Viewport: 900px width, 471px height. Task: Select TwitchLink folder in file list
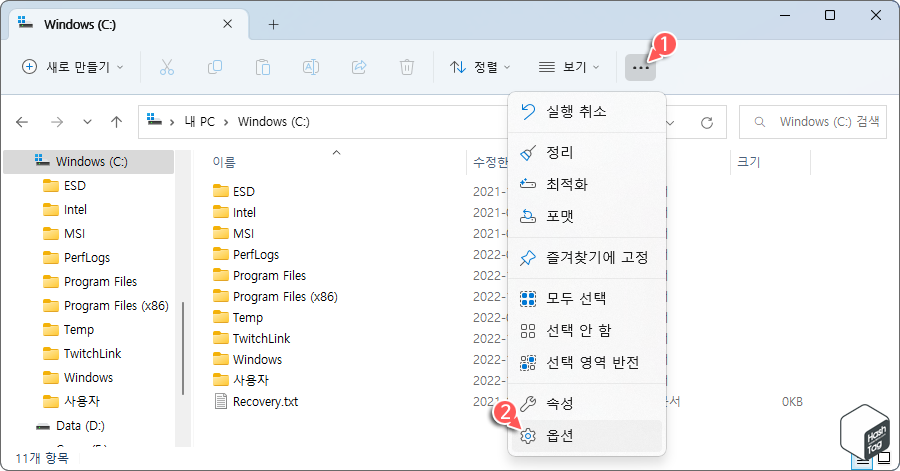pos(252,338)
